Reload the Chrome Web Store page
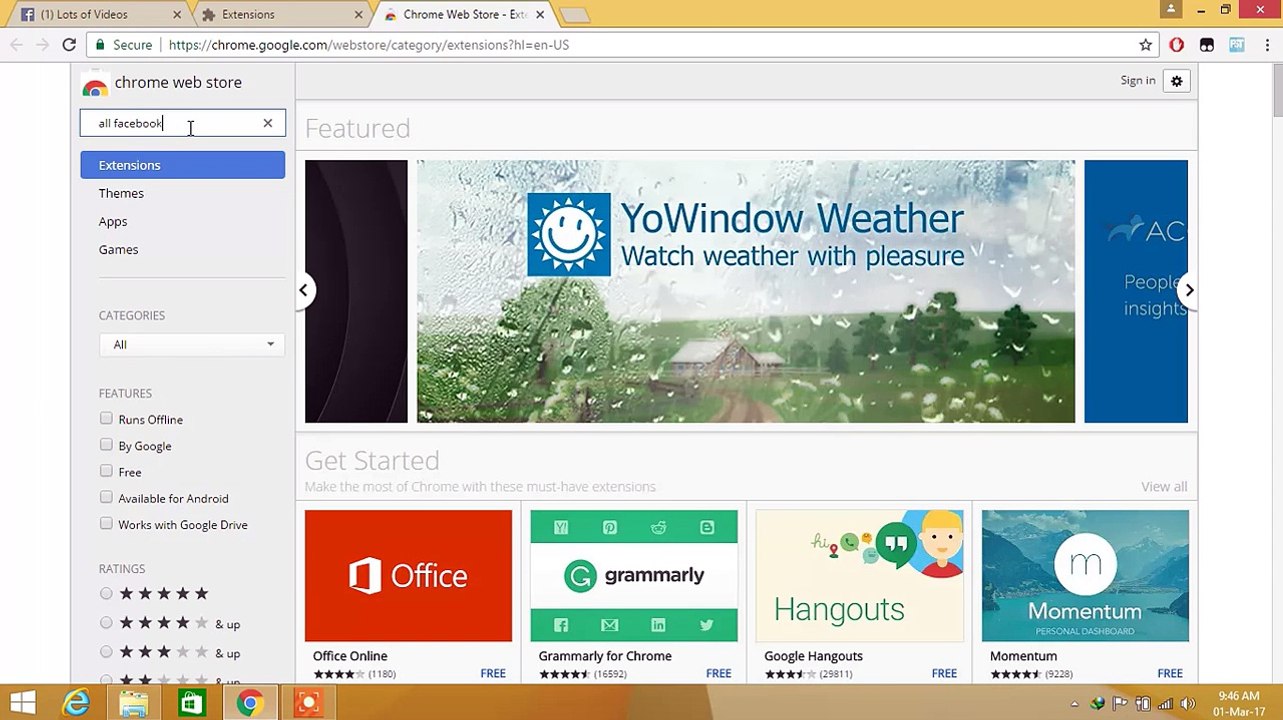Screen dimensions: 1283x720 pyautogui.click(x=69, y=45)
